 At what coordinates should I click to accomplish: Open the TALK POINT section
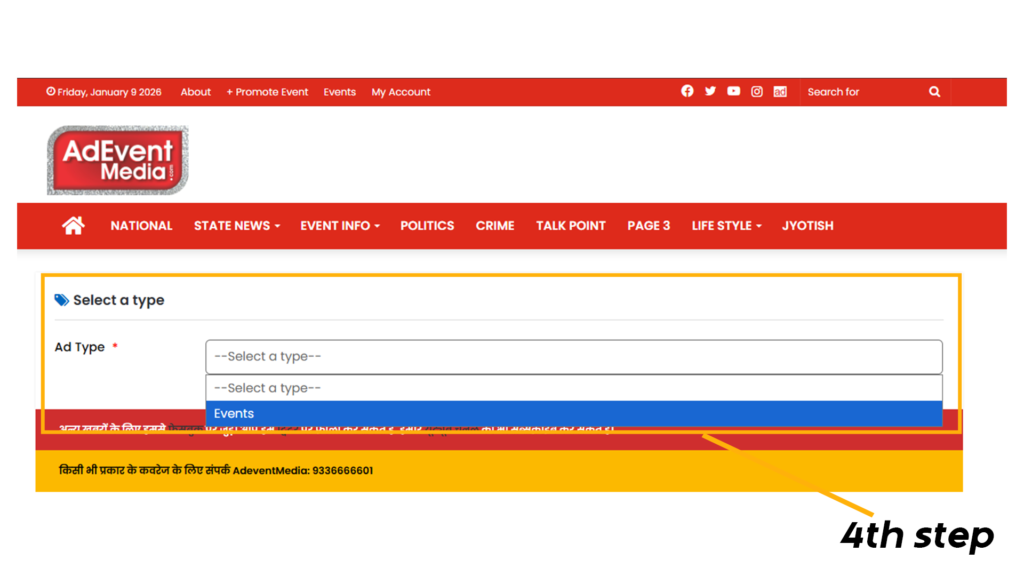(570, 226)
